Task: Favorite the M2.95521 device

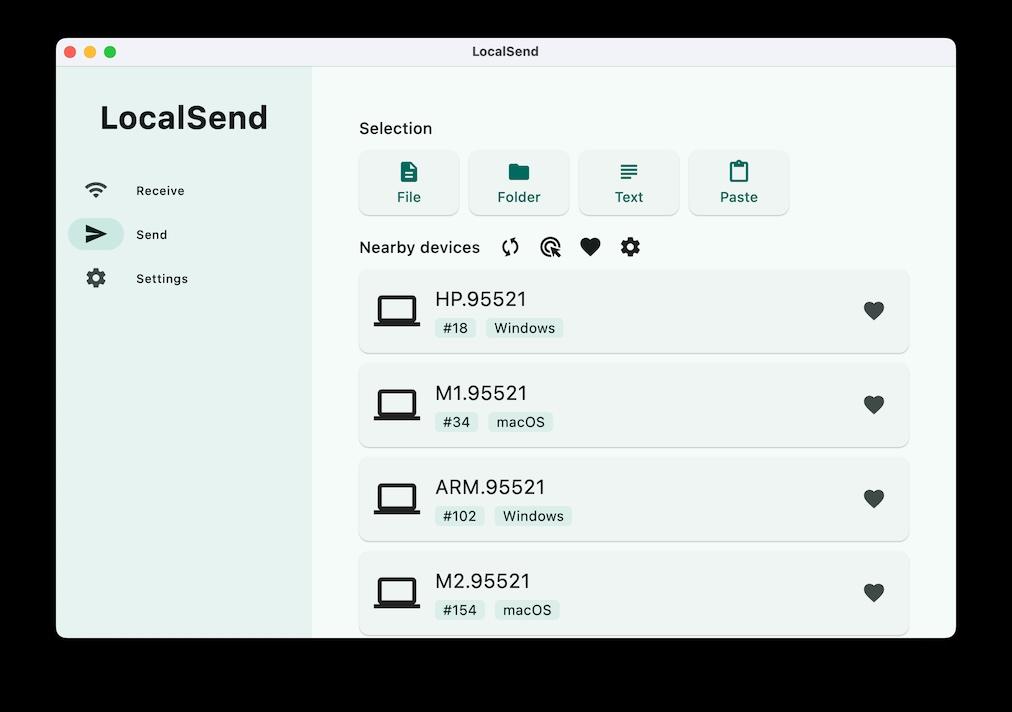Action: click(x=874, y=593)
